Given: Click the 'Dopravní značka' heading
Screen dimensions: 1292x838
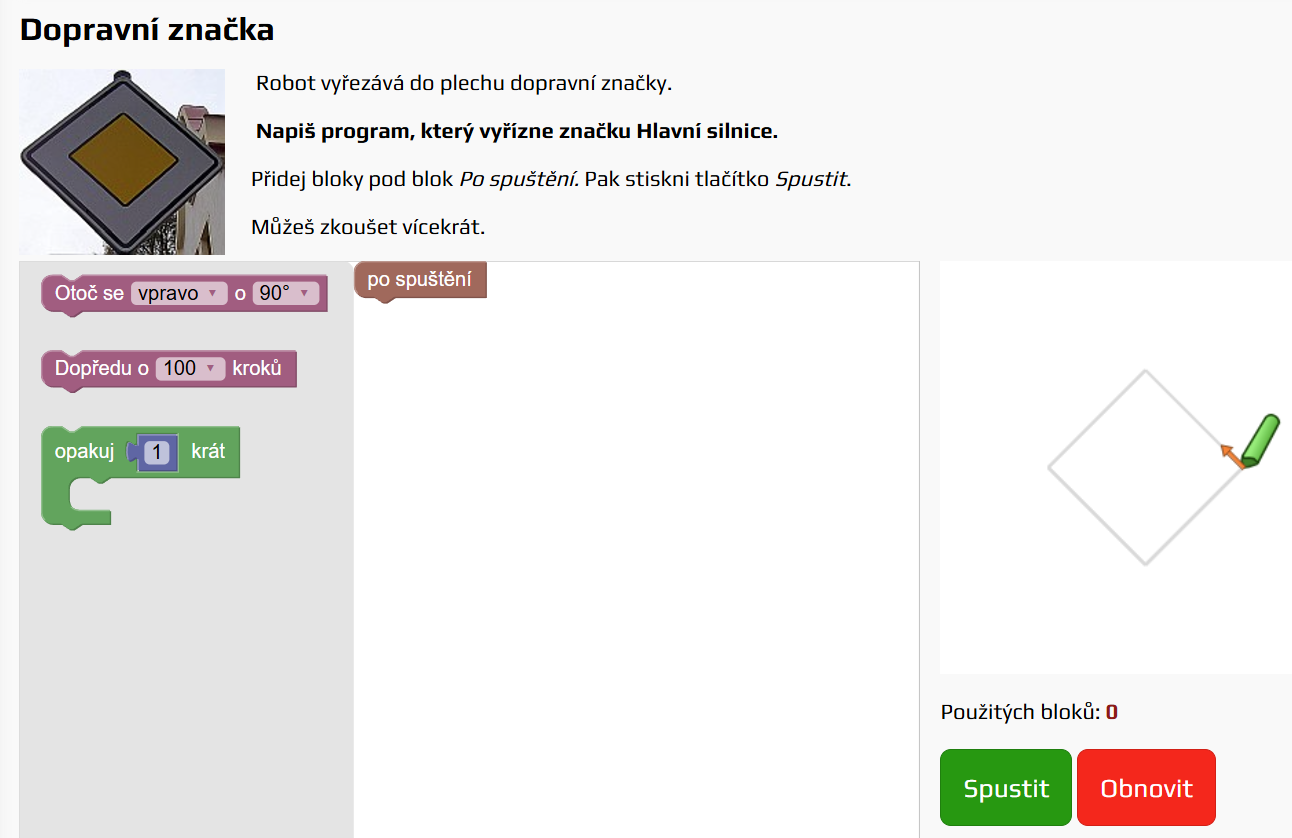Looking at the screenshot, I should click(x=147, y=30).
